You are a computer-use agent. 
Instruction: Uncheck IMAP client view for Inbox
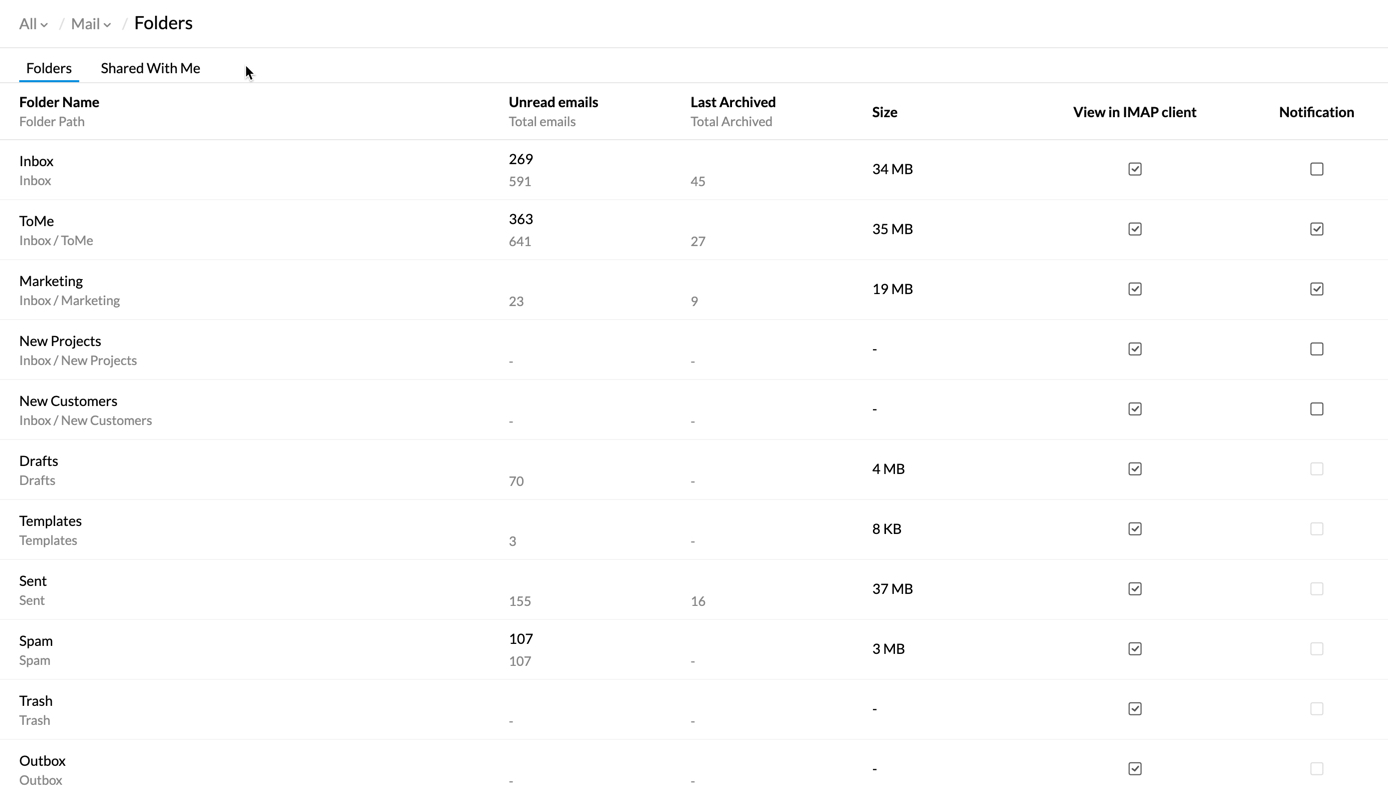(x=1135, y=169)
